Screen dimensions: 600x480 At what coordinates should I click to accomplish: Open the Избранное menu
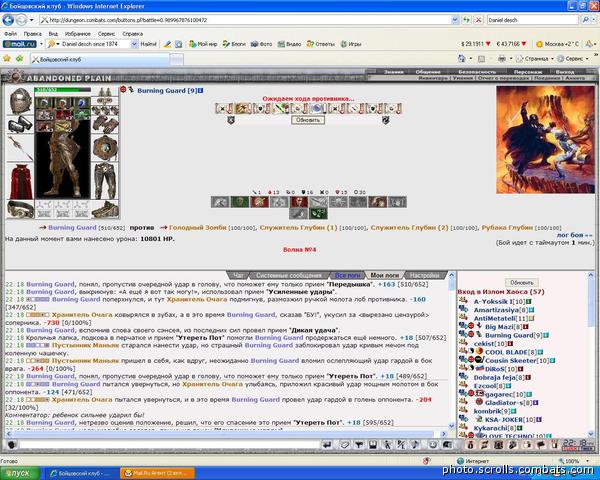78,34
